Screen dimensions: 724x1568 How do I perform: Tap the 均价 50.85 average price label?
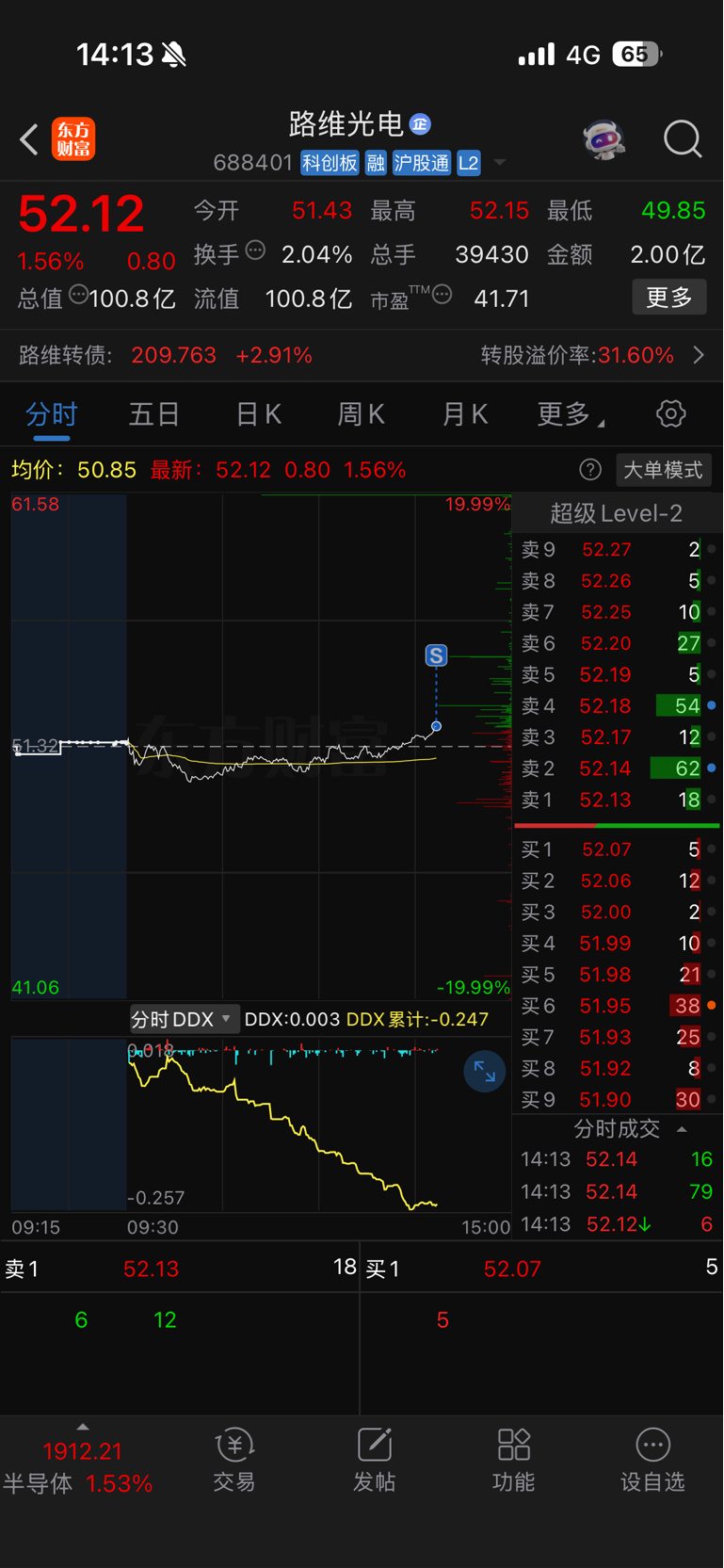73,470
